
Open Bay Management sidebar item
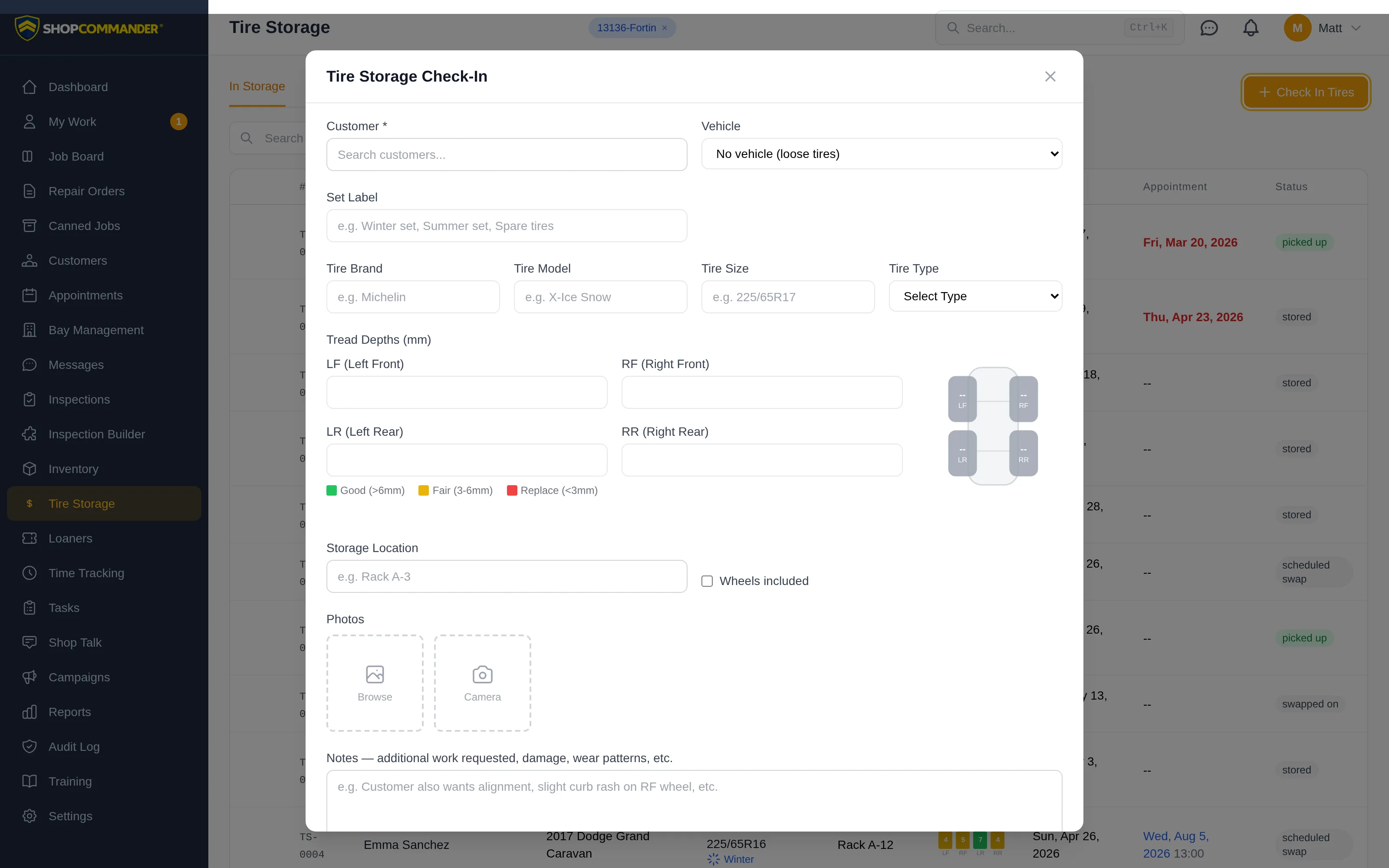click(104, 330)
